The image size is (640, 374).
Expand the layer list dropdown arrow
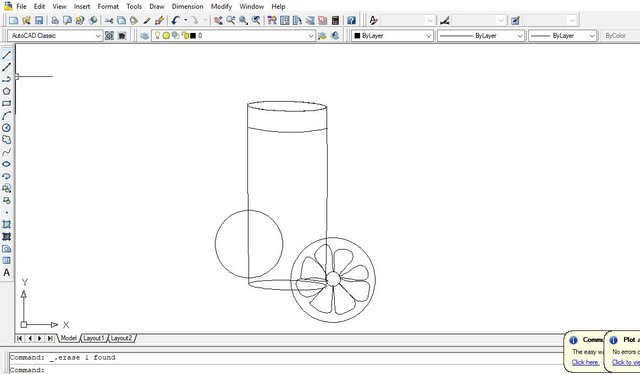[x=311, y=36]
